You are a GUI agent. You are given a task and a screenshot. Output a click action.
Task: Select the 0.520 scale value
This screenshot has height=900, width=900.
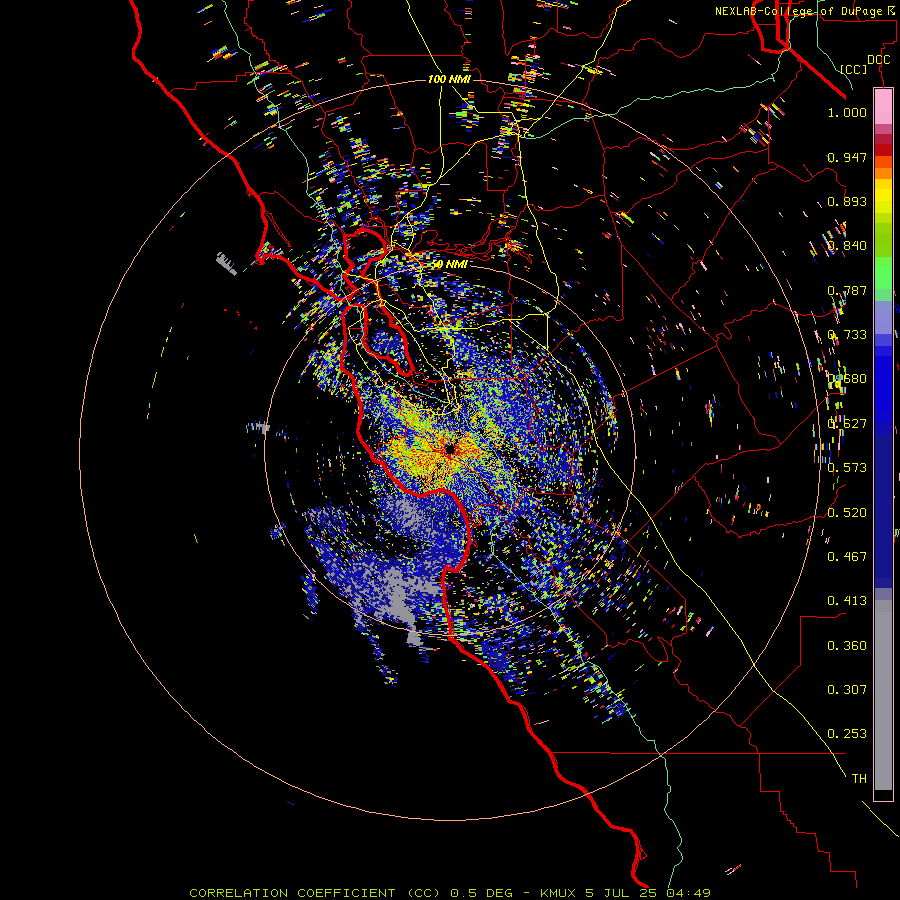(847, 513)
